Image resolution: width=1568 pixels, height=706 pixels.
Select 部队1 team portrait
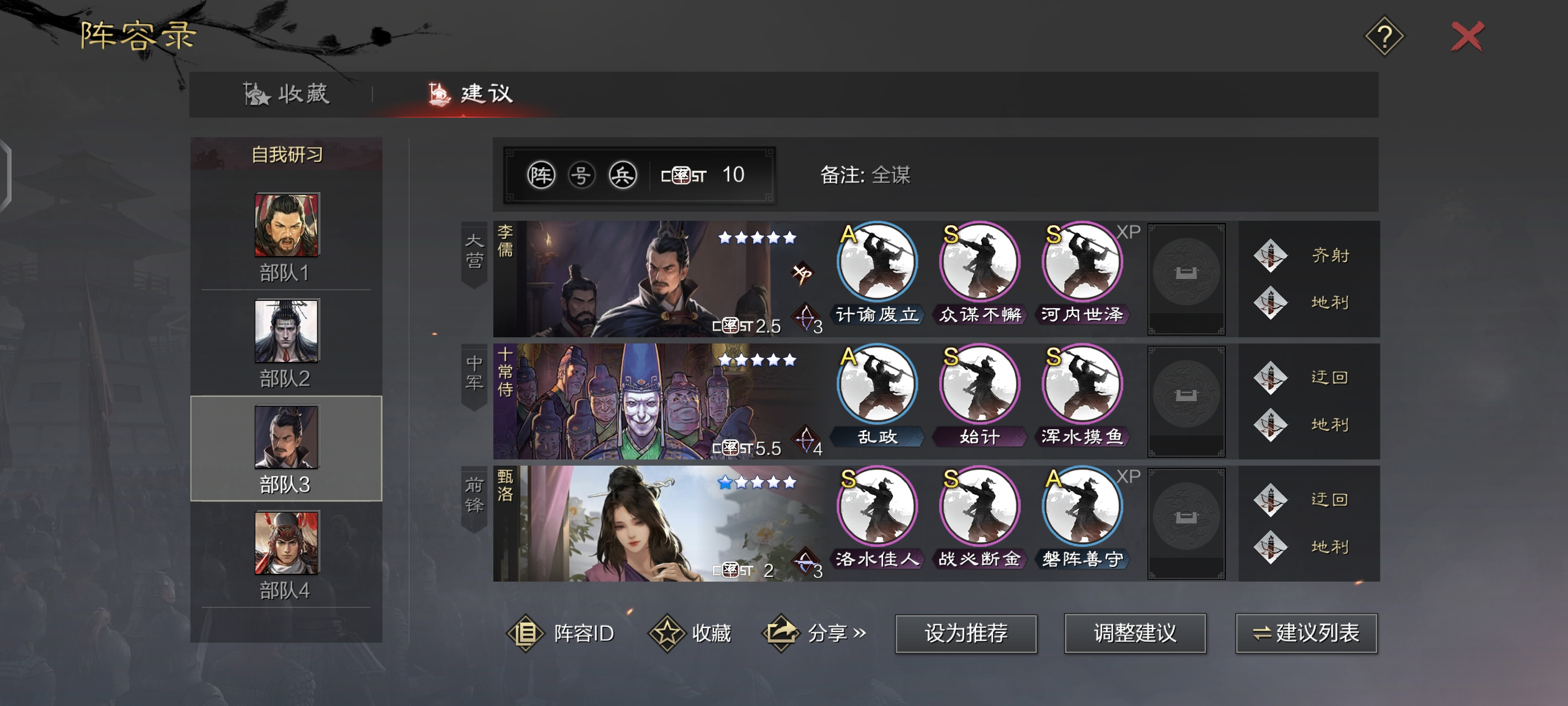click(286, 225)
